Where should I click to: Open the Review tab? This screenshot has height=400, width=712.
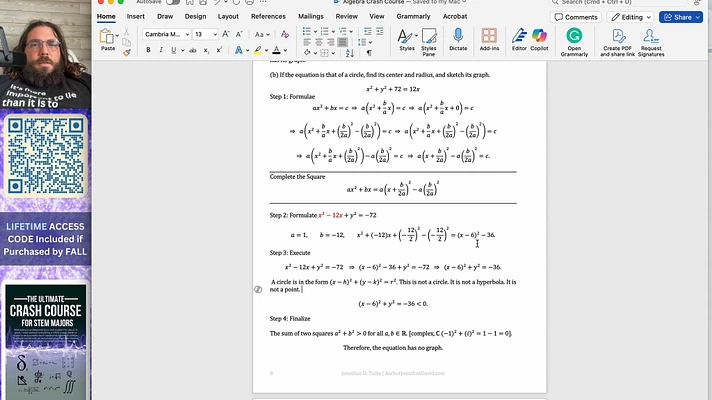346,16
